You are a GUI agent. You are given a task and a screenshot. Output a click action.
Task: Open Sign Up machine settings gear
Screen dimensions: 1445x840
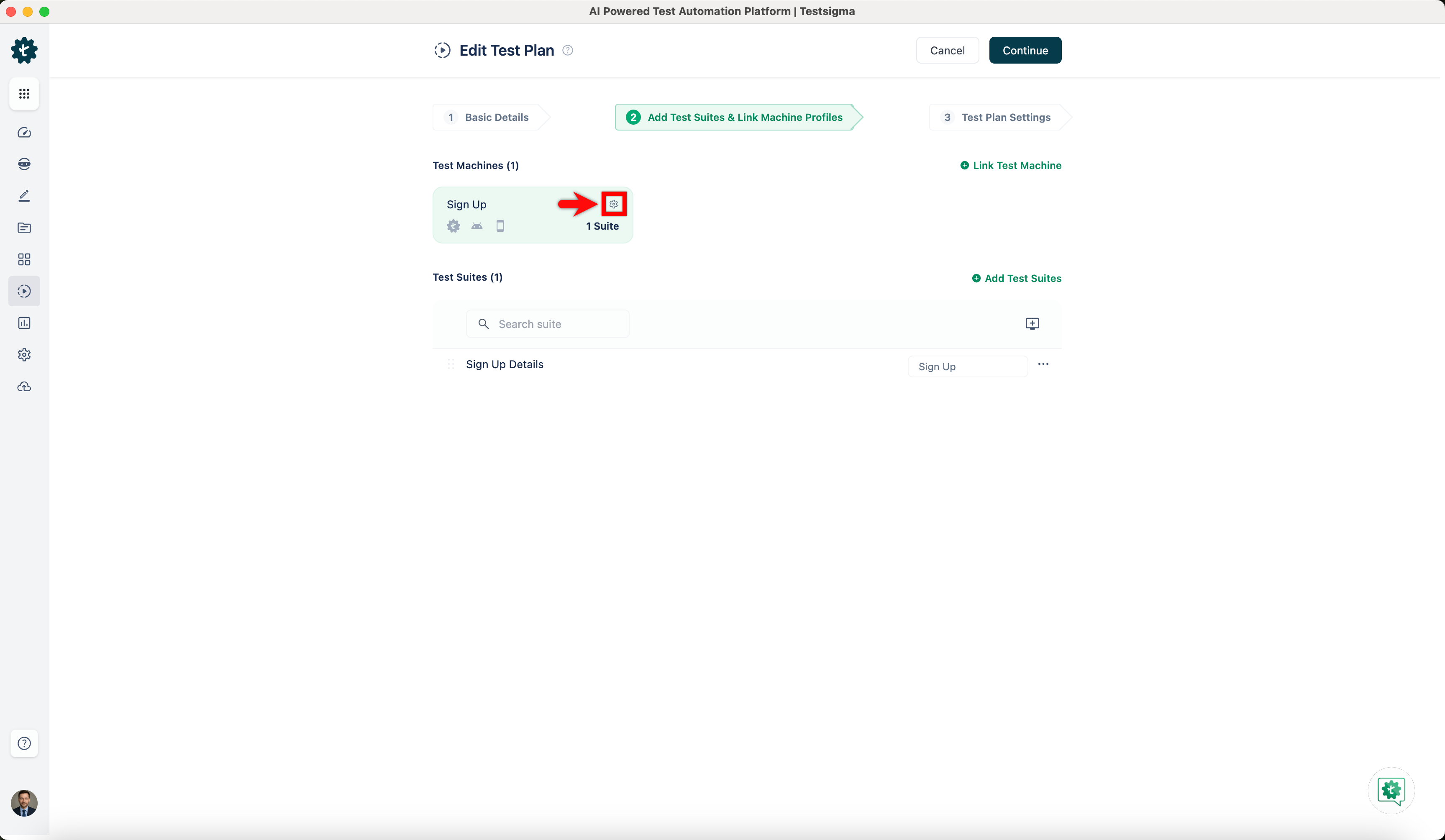tap(614, 204)
